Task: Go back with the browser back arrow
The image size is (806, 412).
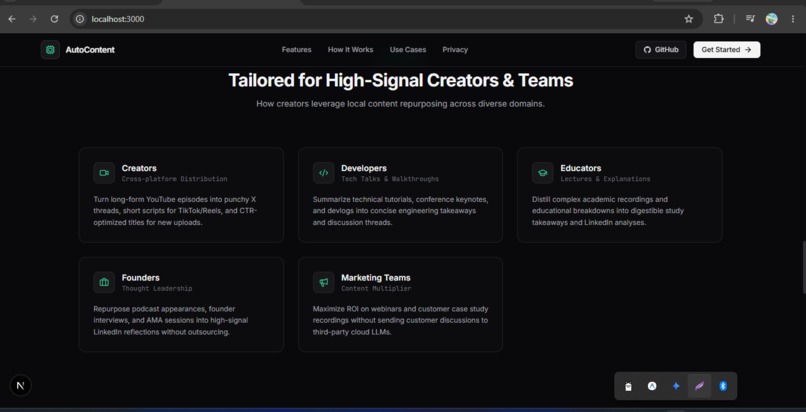Action: point(12,19)
